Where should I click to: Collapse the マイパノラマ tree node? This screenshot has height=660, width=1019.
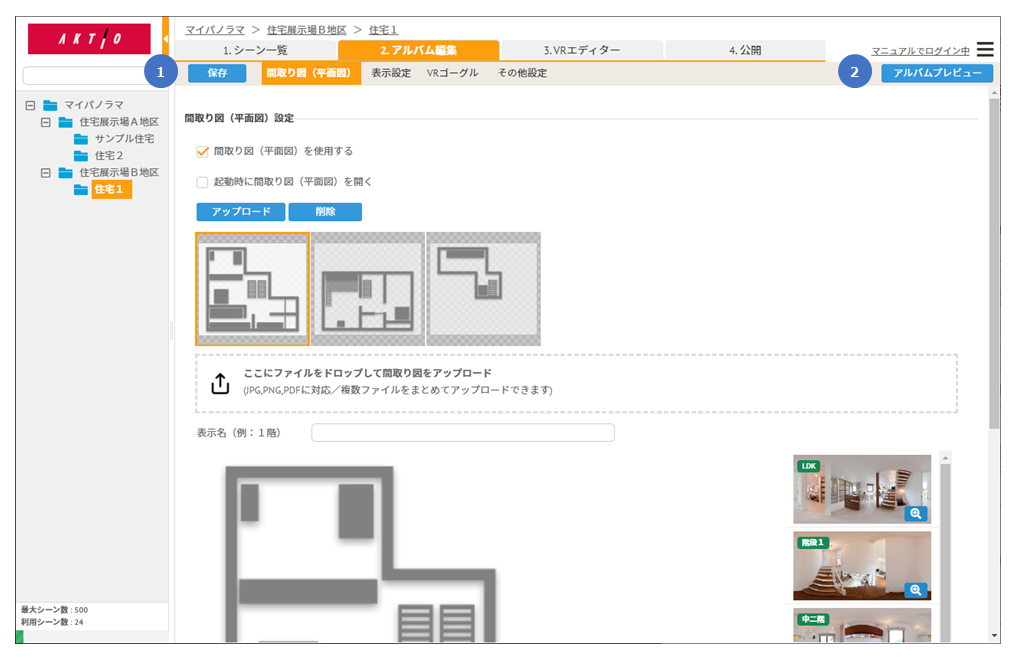[x=30, y=105]
